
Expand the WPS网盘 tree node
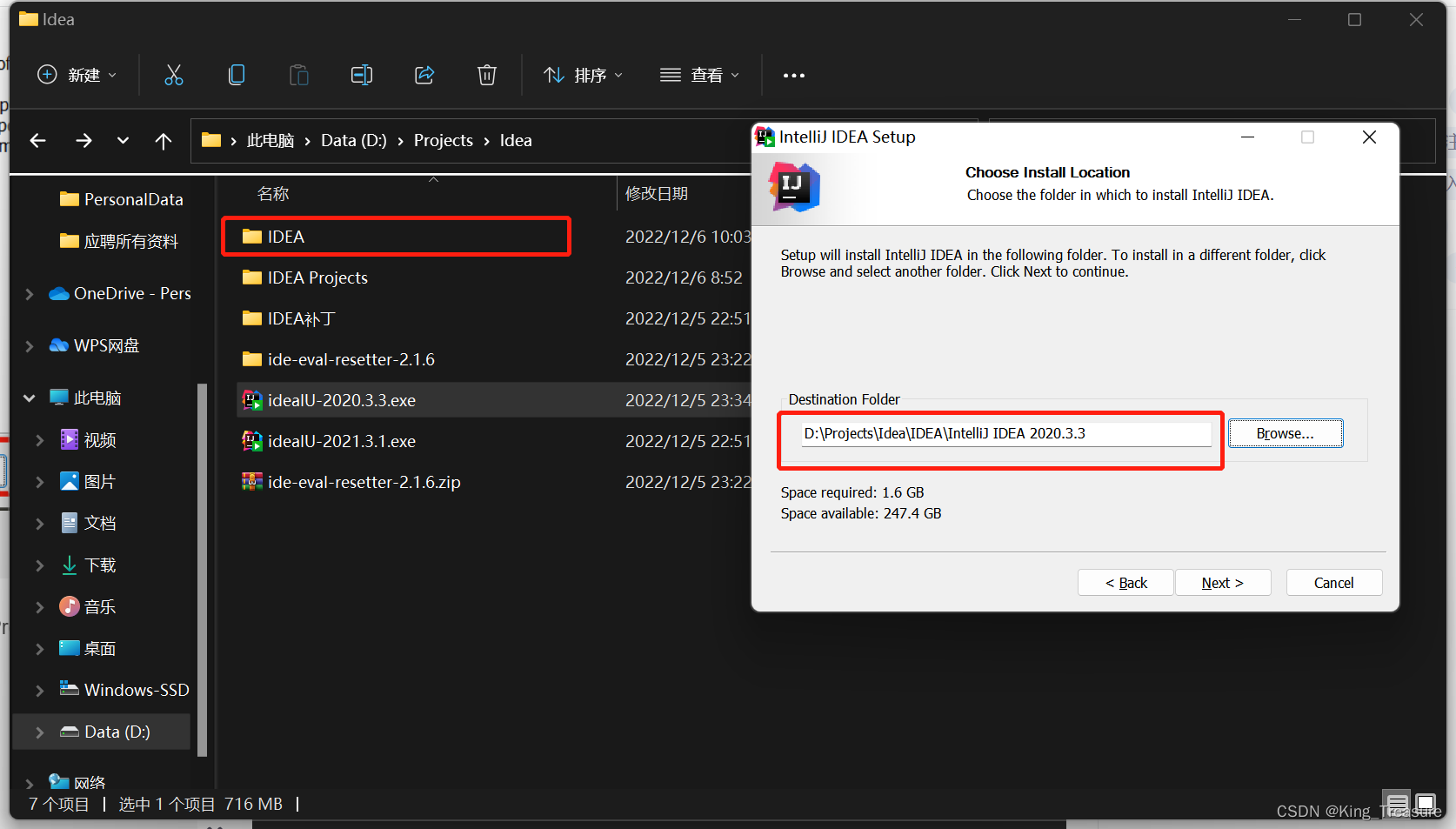click(30, 346)
